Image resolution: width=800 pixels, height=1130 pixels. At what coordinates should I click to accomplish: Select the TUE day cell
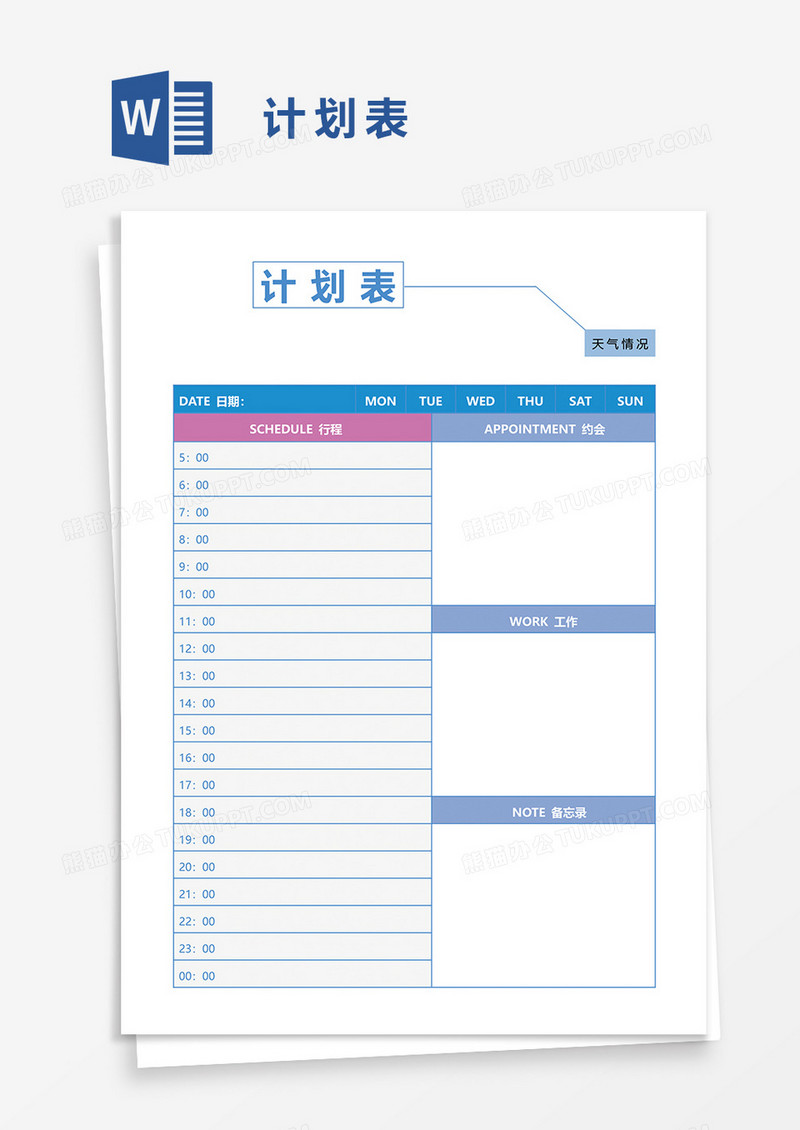pos(431,400)
